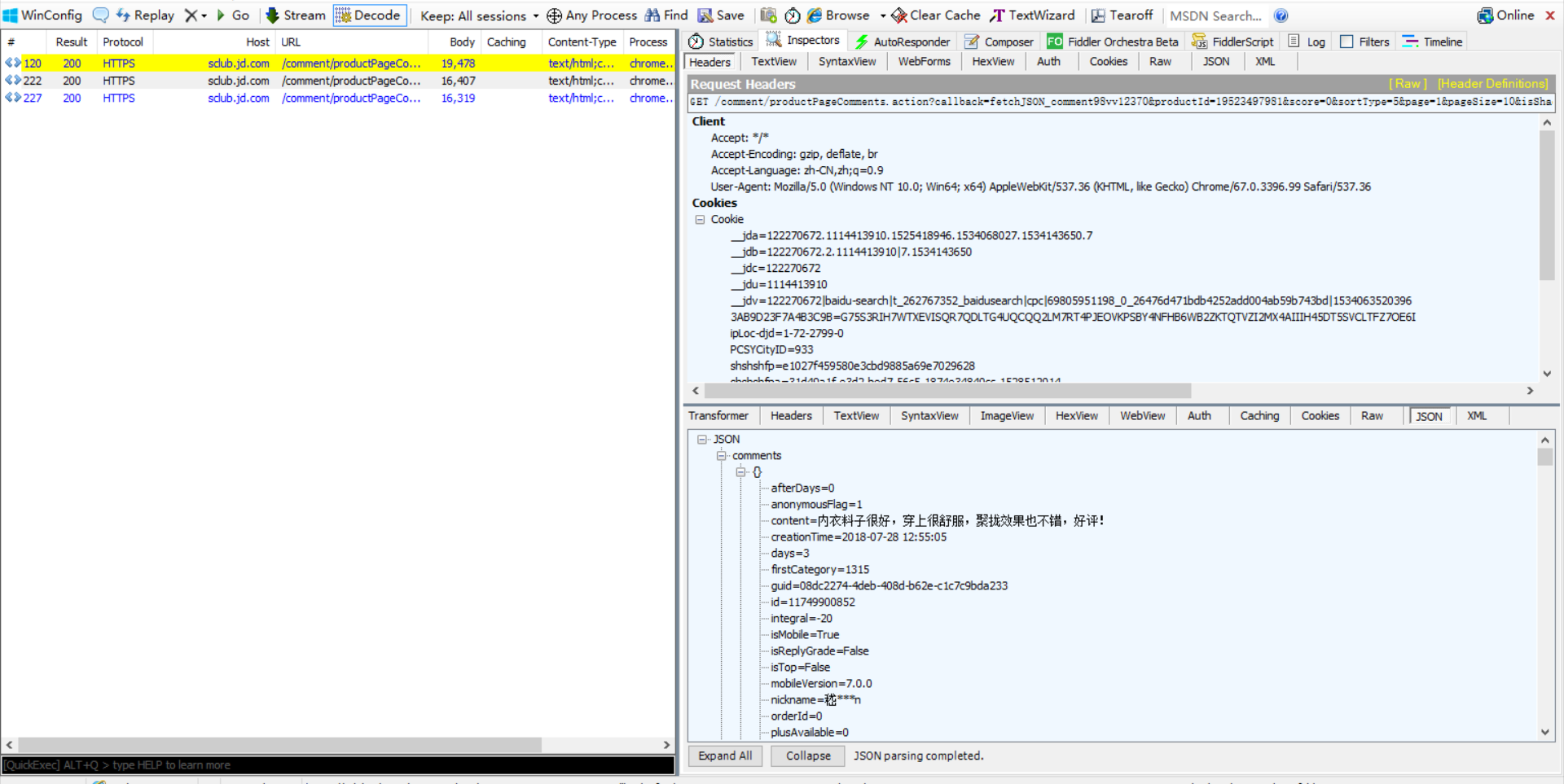Click the Go resume button

click(233, 15)
